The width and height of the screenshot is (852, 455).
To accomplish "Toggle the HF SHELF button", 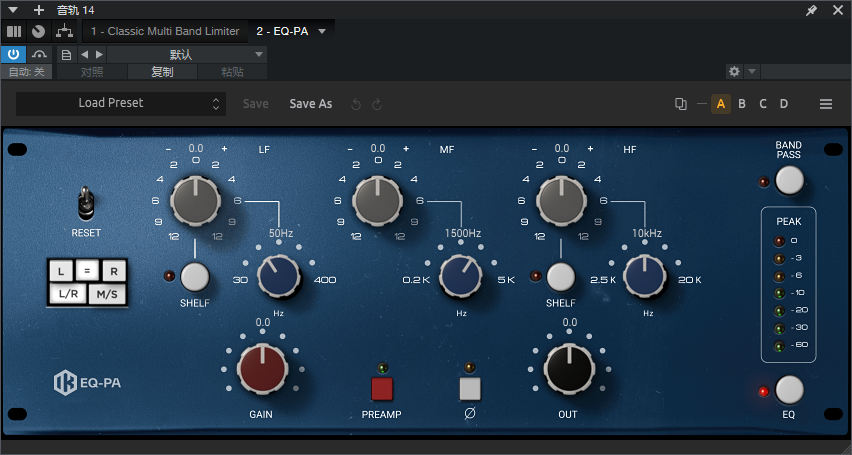I will 560,277.
